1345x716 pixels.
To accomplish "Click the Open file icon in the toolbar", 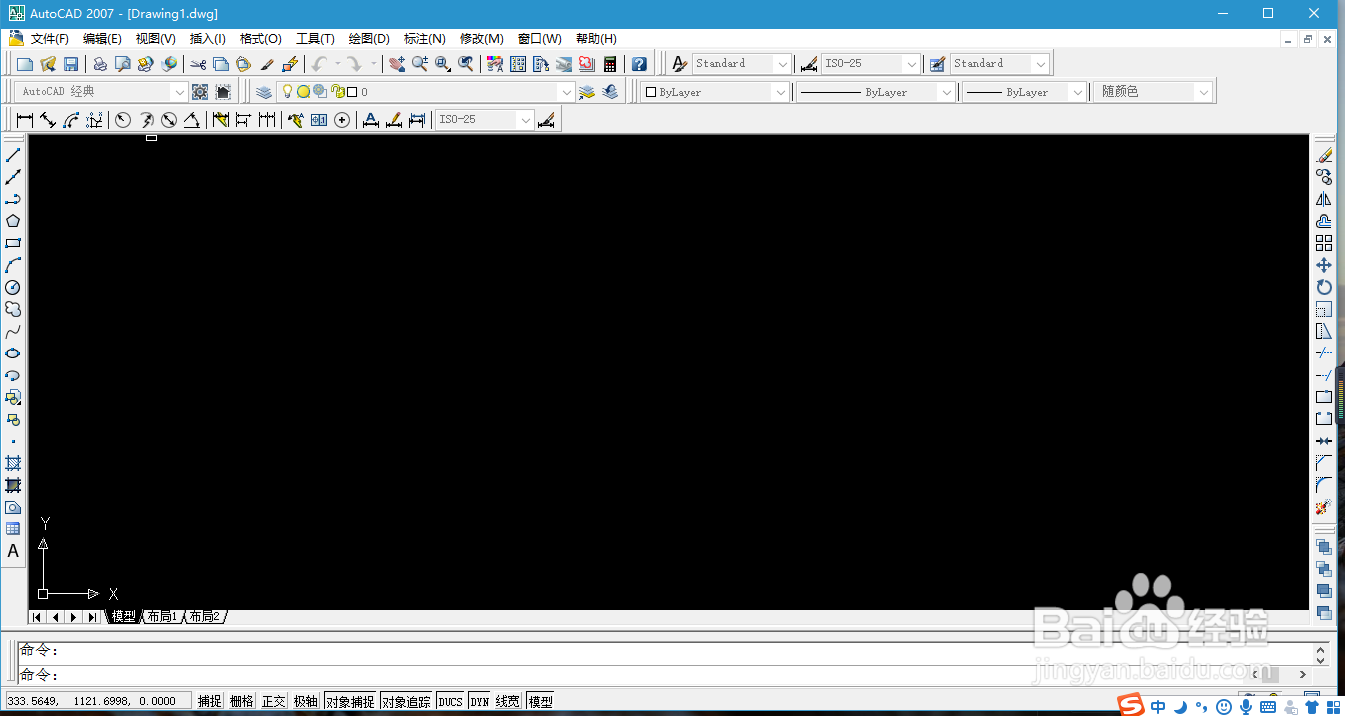I will [48, 64].
